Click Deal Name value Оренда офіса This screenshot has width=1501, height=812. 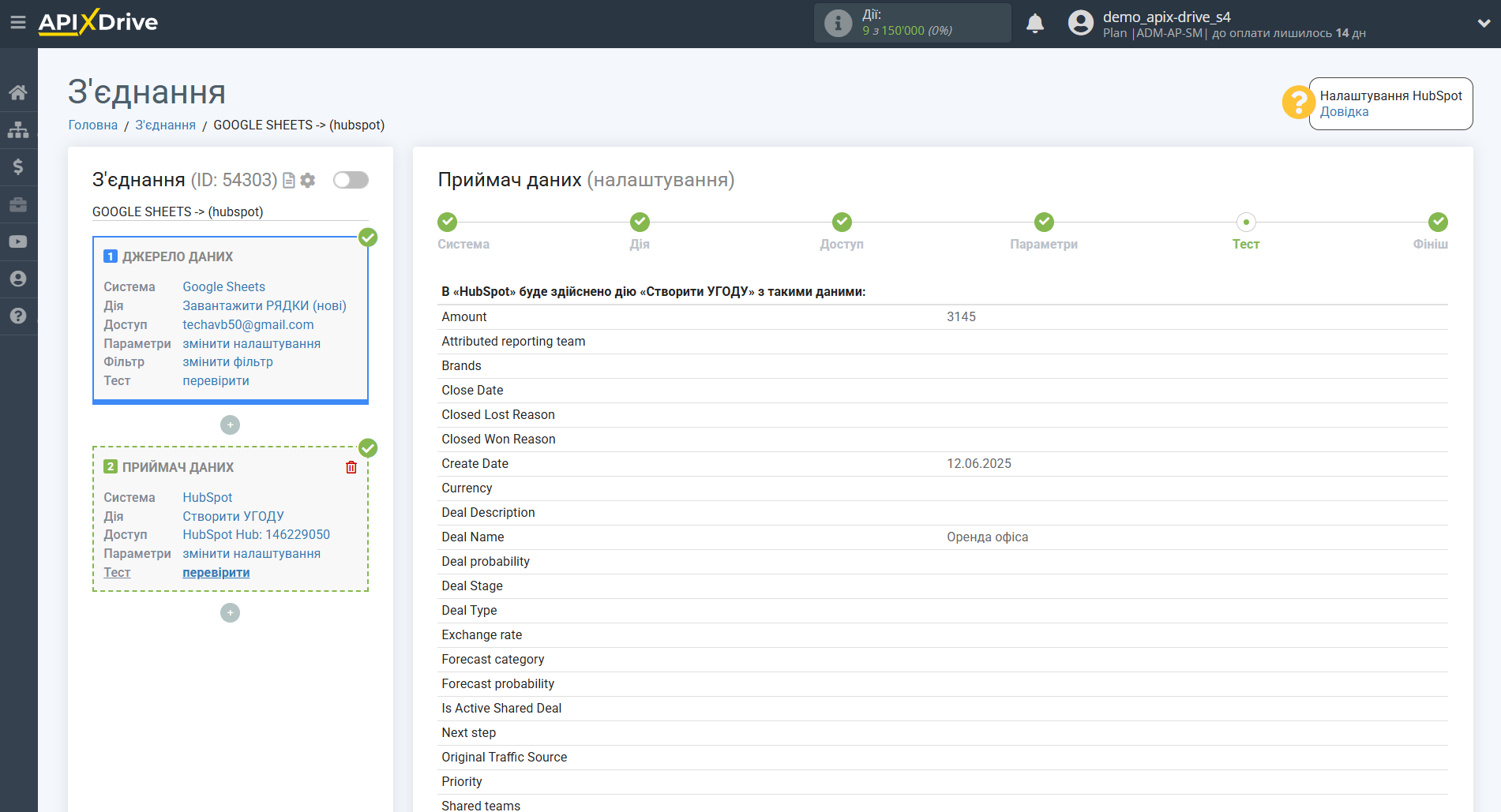point(987,537)
